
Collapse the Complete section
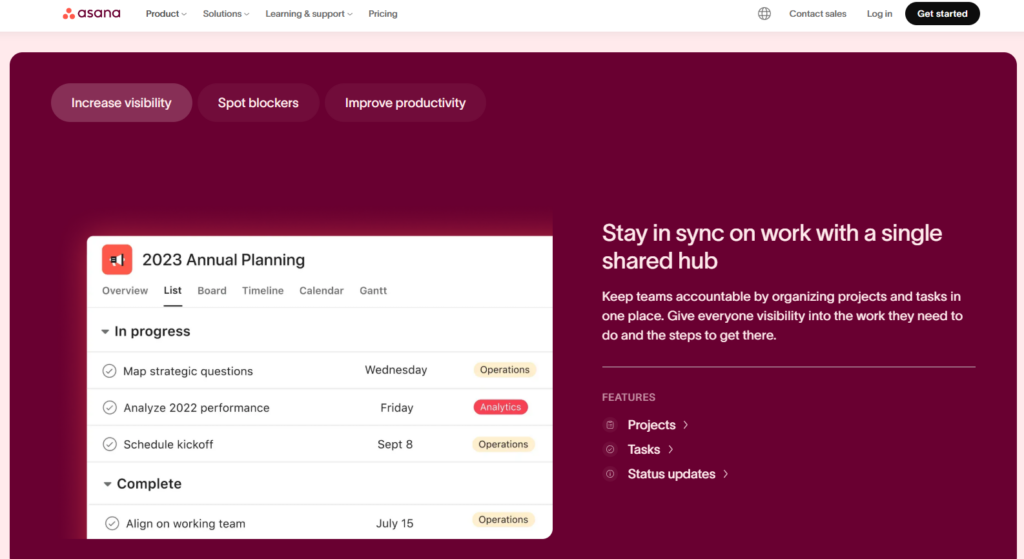[x=107, y=484]
